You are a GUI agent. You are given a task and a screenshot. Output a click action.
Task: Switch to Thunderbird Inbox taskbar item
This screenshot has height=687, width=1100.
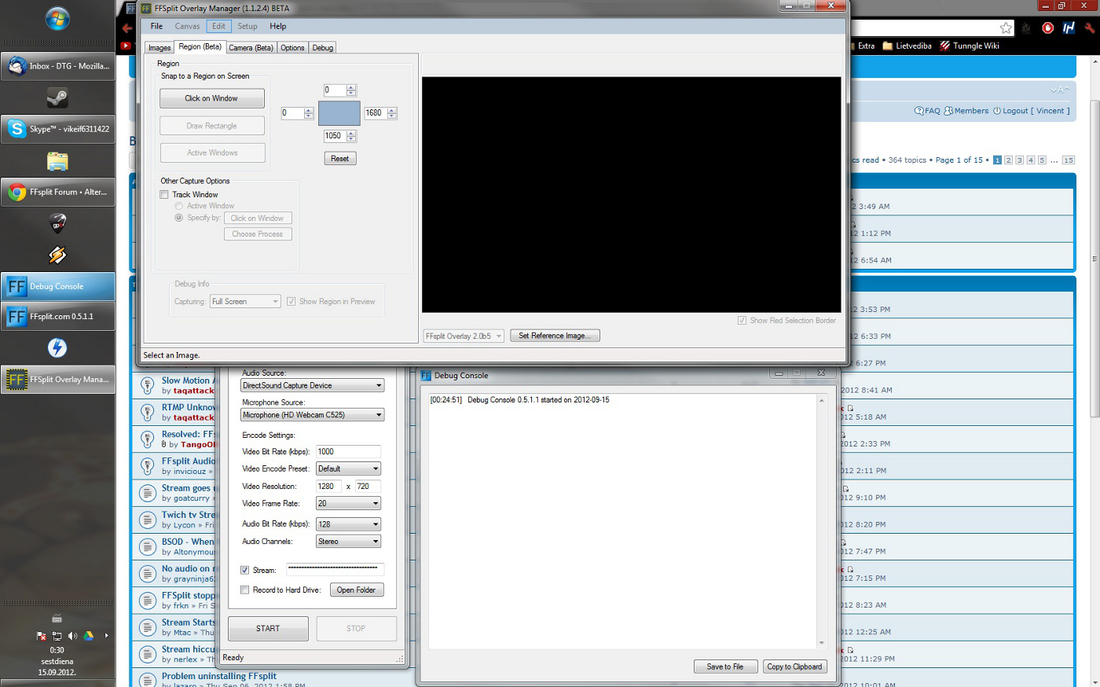click(58, 66)
